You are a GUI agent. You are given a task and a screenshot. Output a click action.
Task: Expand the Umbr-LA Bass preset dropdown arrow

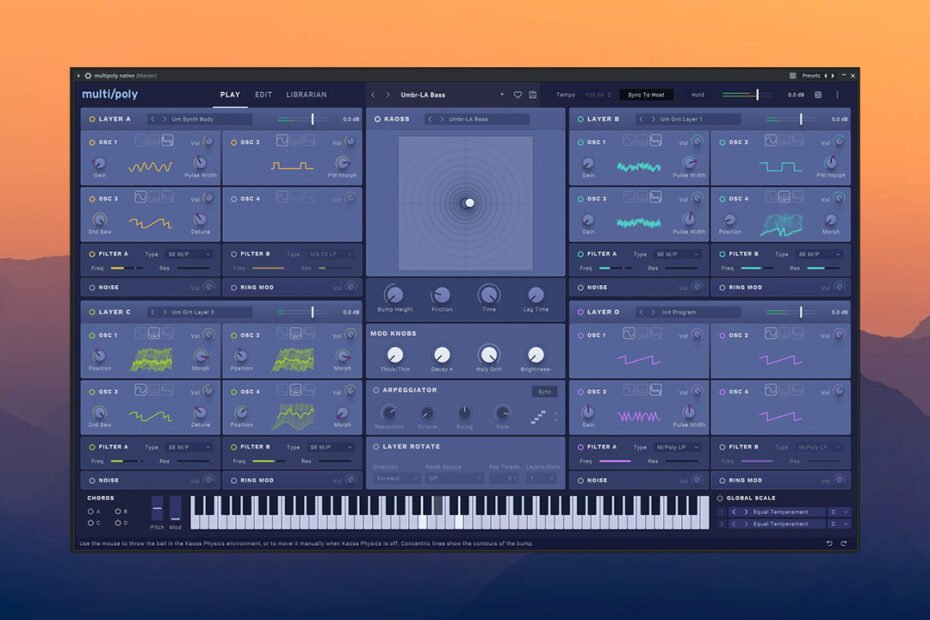coord(502,95)
